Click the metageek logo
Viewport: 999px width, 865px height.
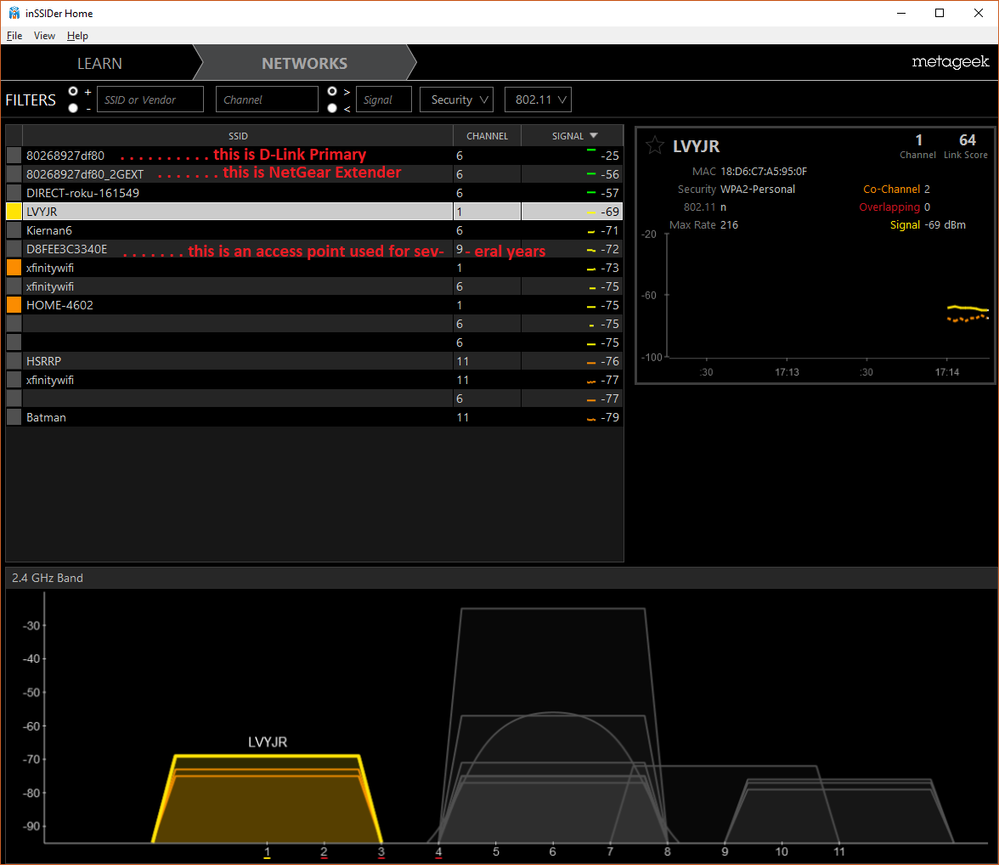(x=950, y=61)
